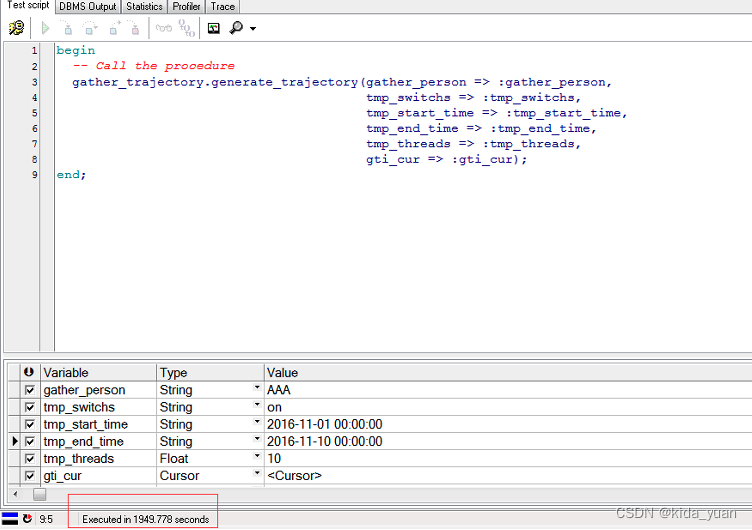The width and height of the screenshot is (752, 530).
Task: Click the tmp_threads value 10
Action: coord(508,459)
